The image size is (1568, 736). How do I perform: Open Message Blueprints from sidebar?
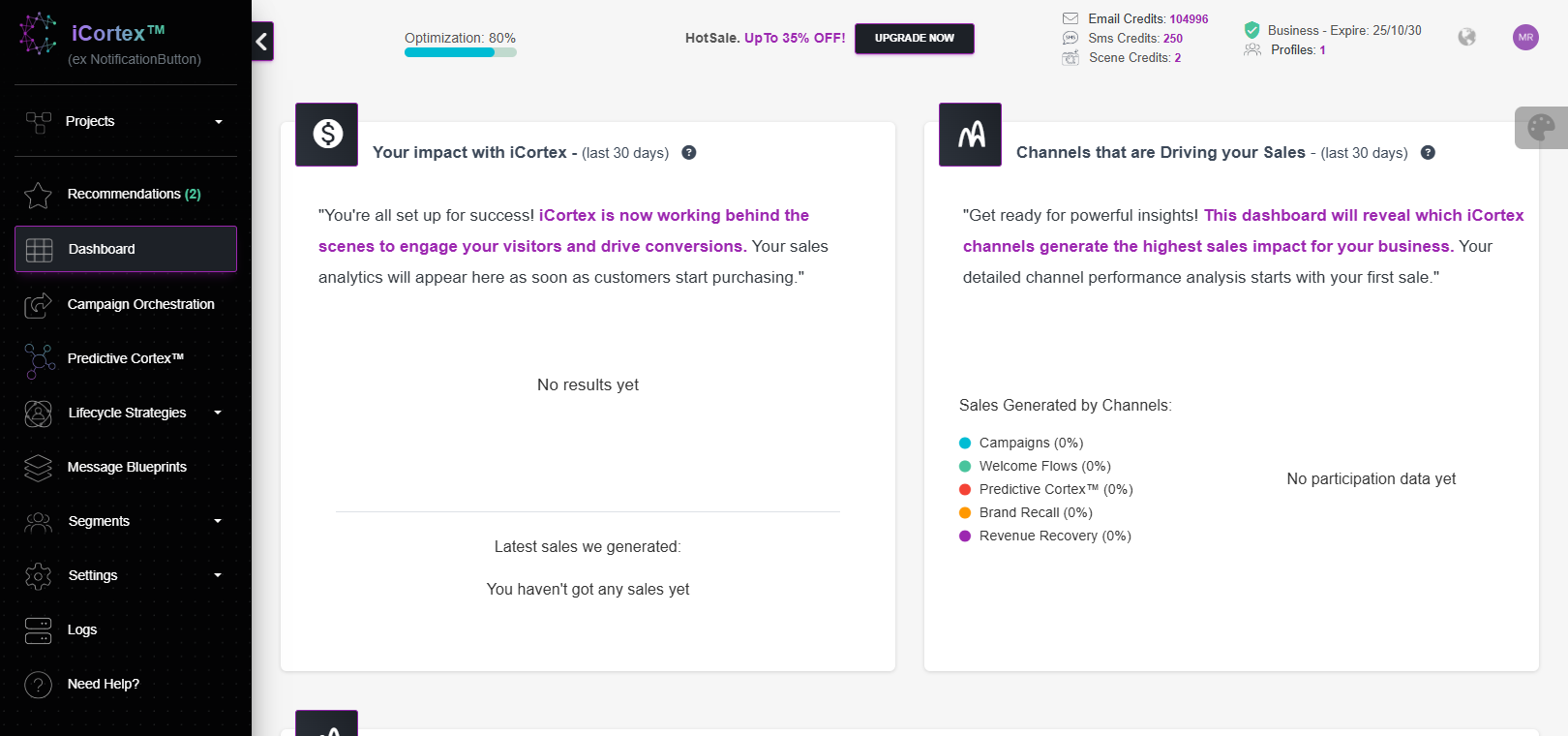(x=126, y=467)
